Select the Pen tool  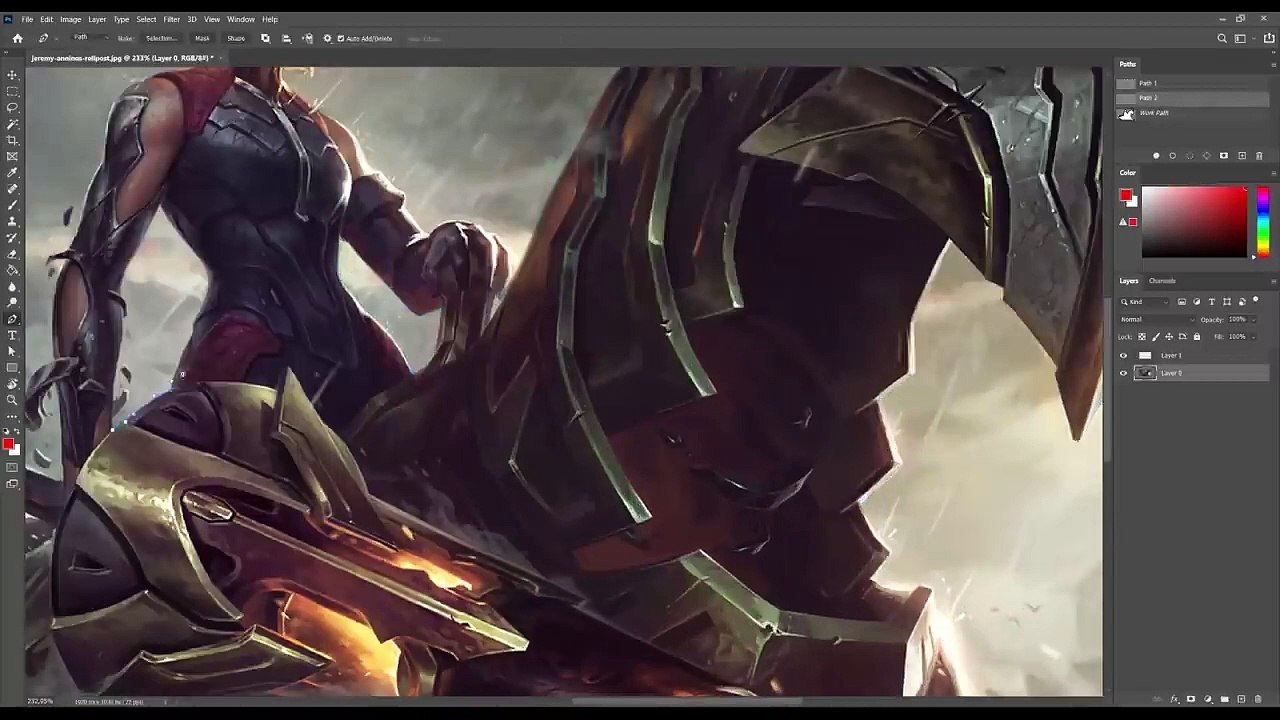click(12, 319)
